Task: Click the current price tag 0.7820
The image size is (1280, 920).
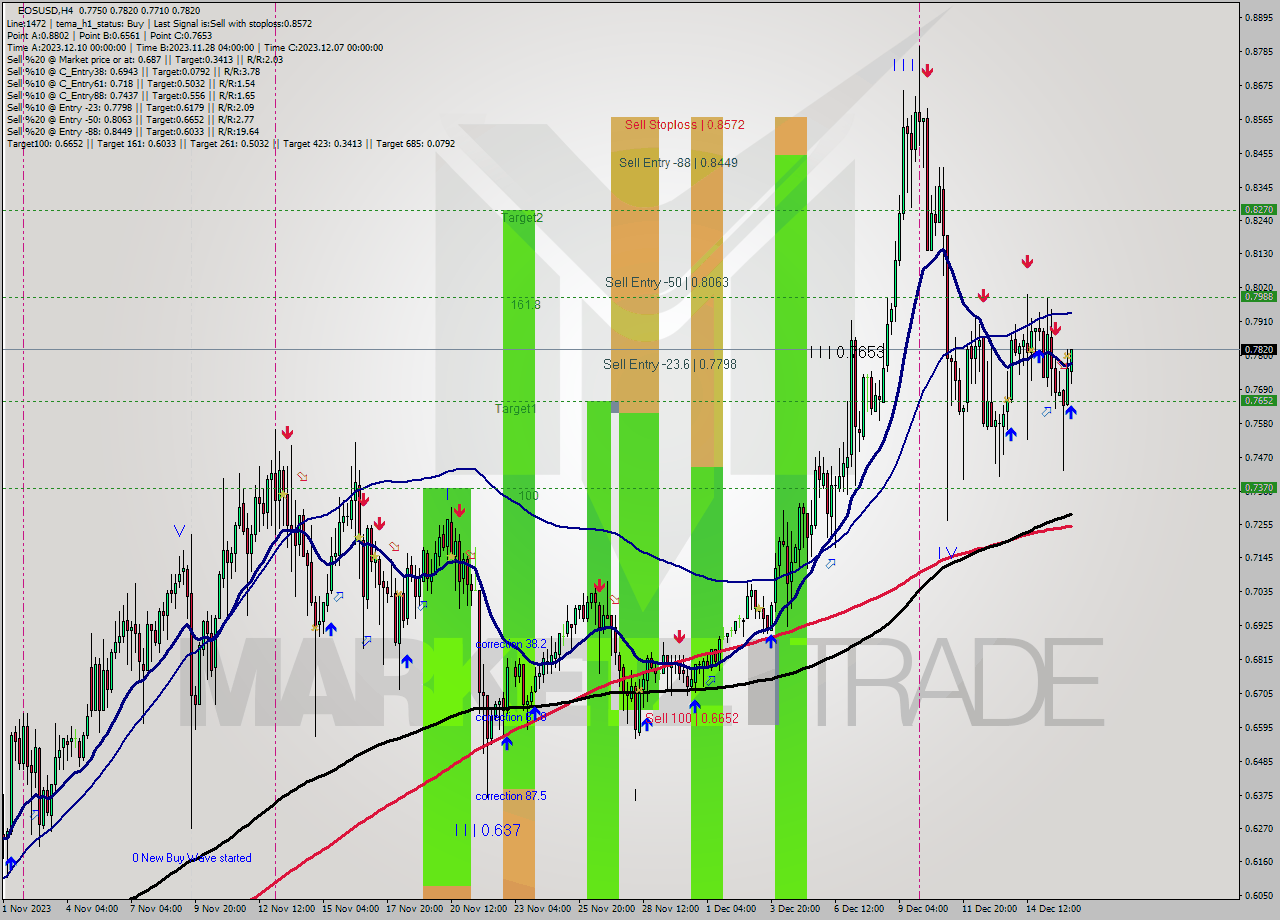Action: [1258, 350]
